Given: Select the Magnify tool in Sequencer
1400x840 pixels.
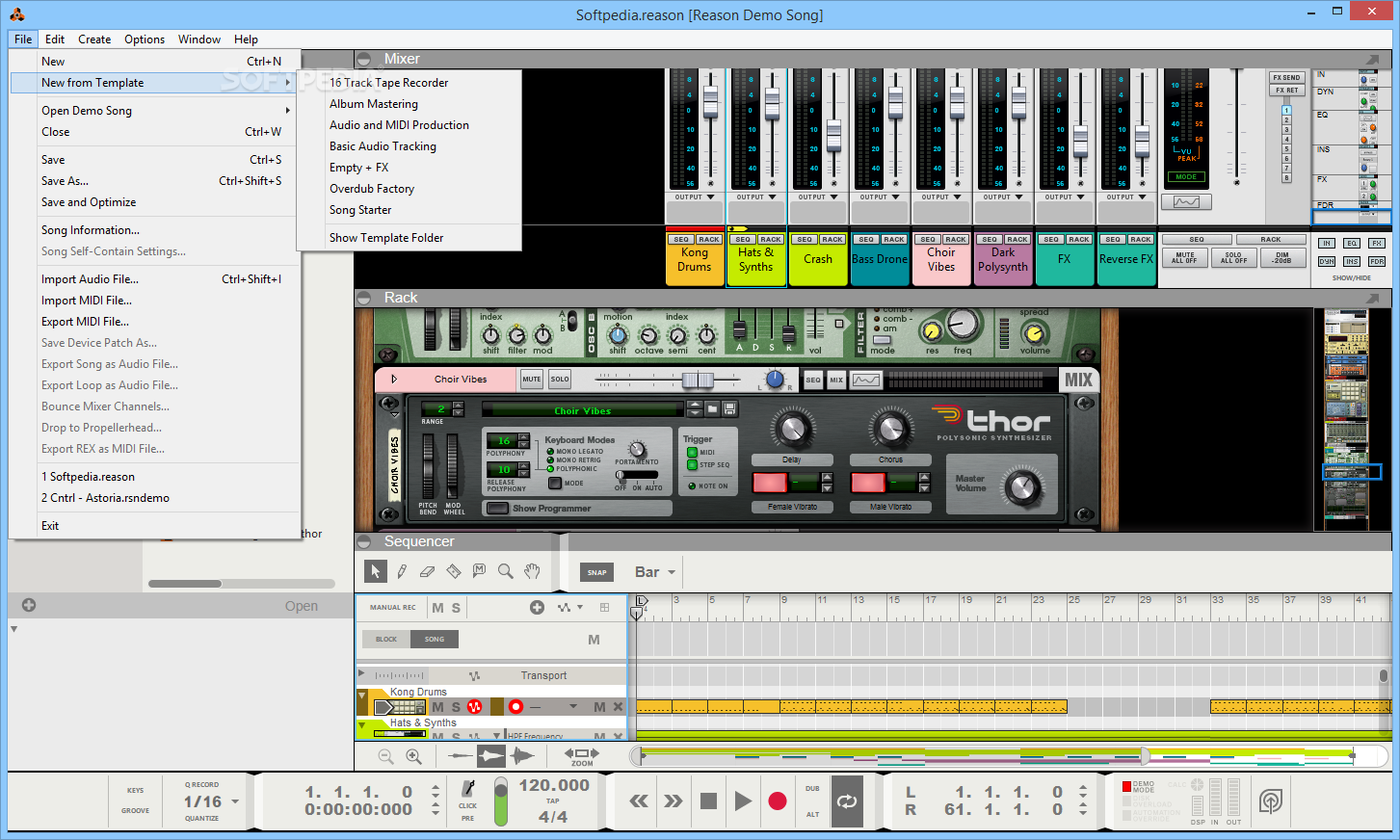Looking at the screenshot, I should click(505, 571).
